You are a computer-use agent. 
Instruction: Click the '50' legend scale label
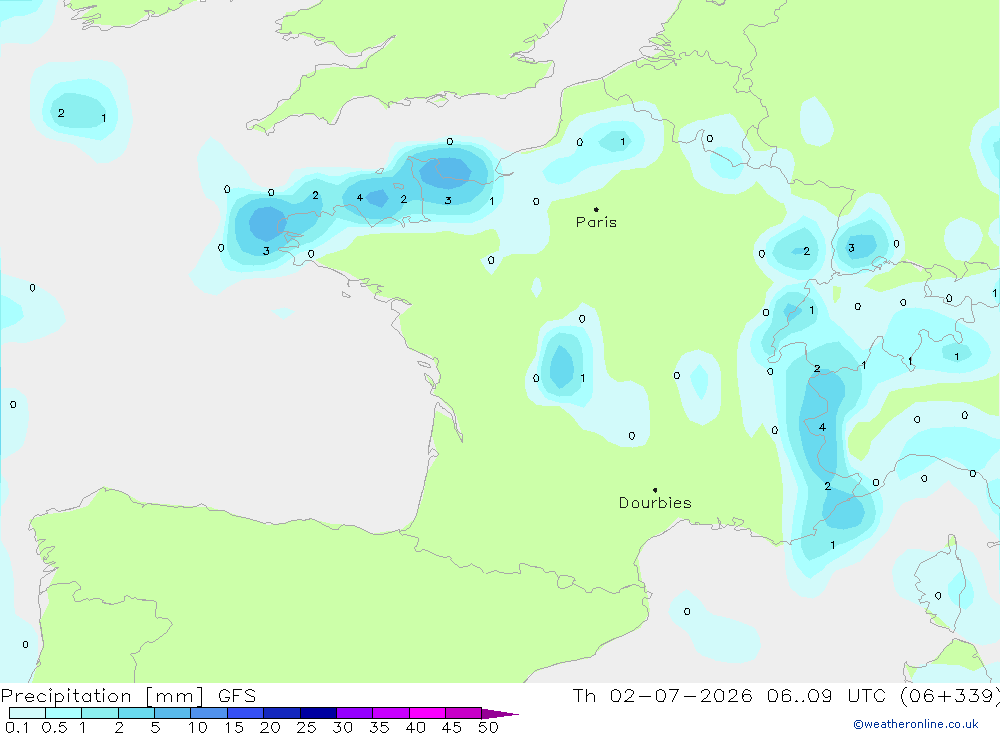click(x=488, y=727)
